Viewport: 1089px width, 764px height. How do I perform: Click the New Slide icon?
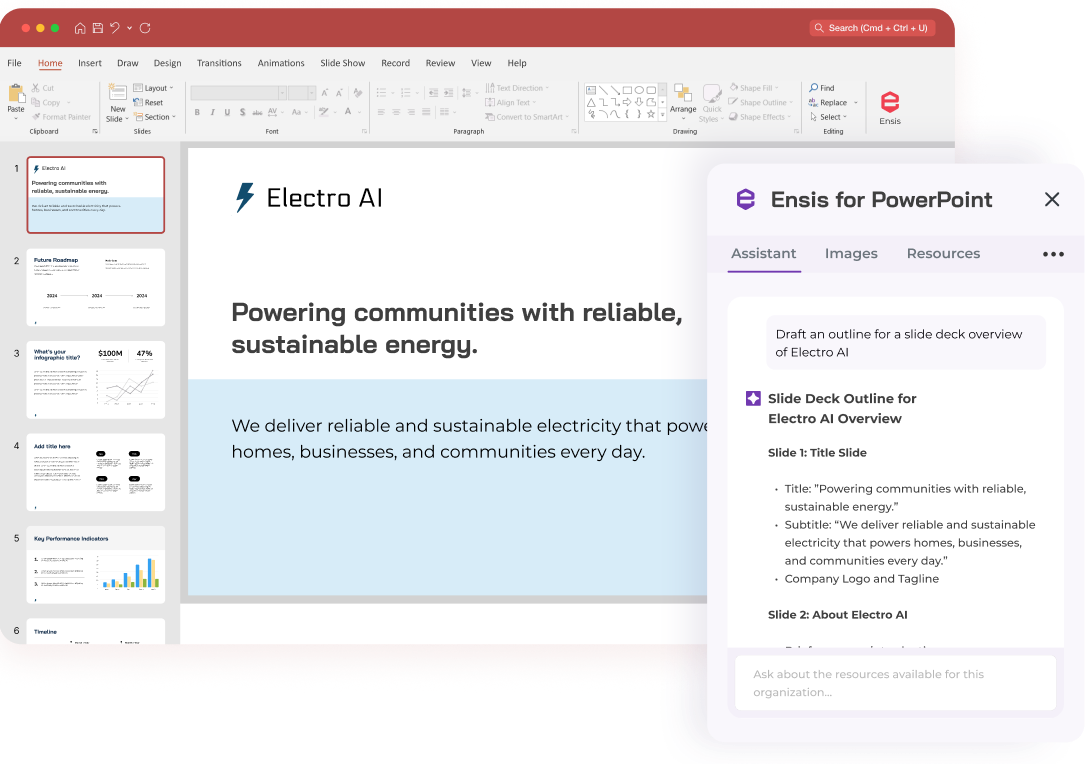(117, 93)
